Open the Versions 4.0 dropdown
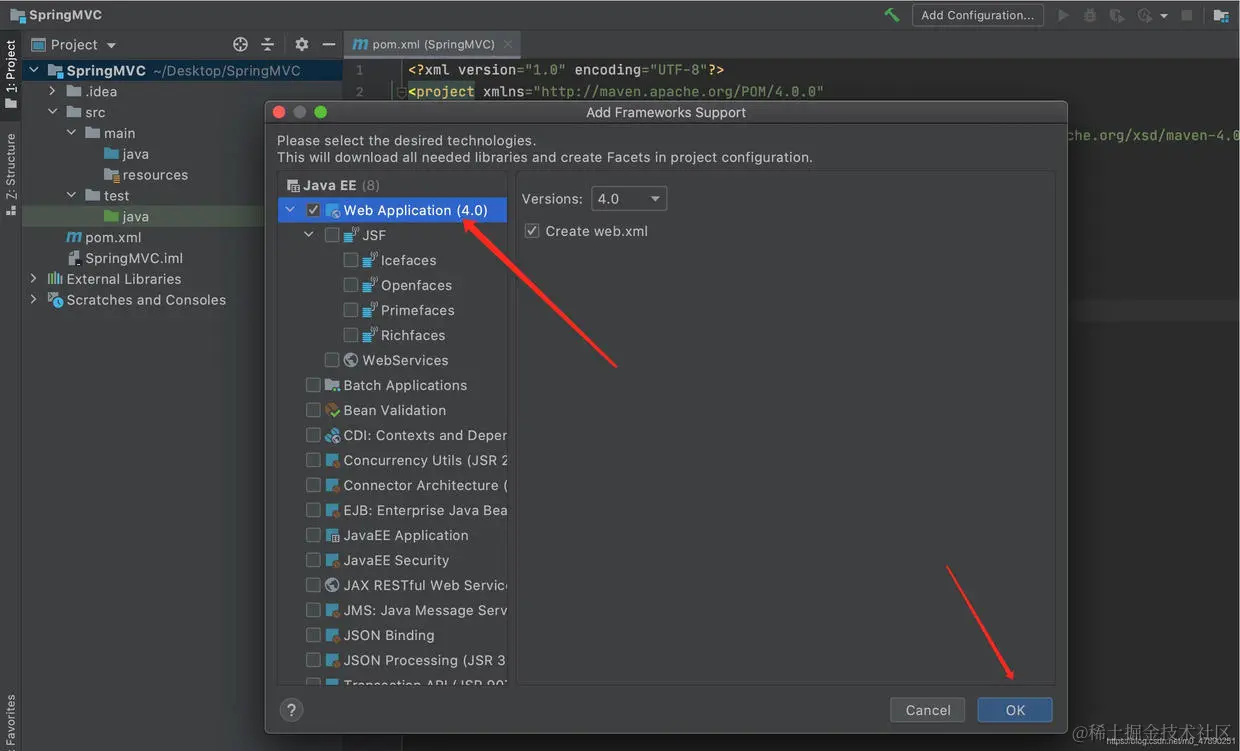 coord(629,199)
